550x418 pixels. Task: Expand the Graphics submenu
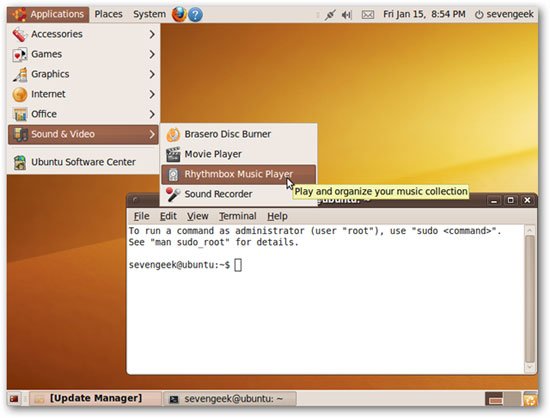coord(83,74)
